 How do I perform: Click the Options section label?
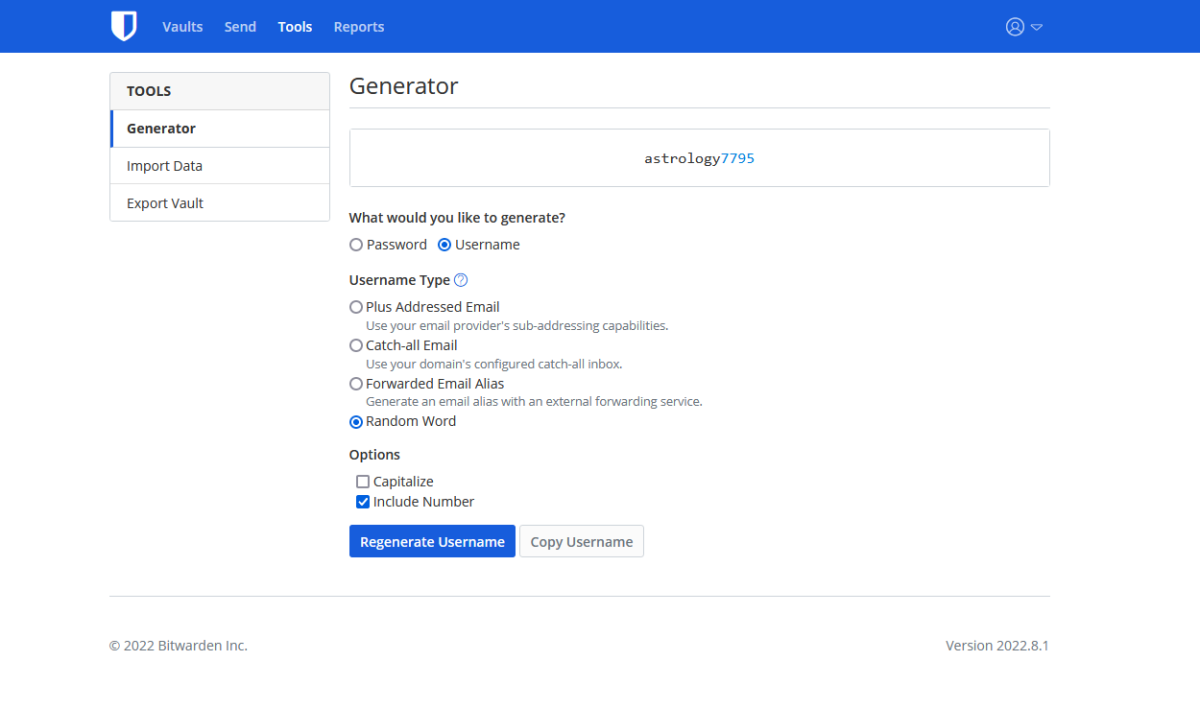[x=375, y=454]
